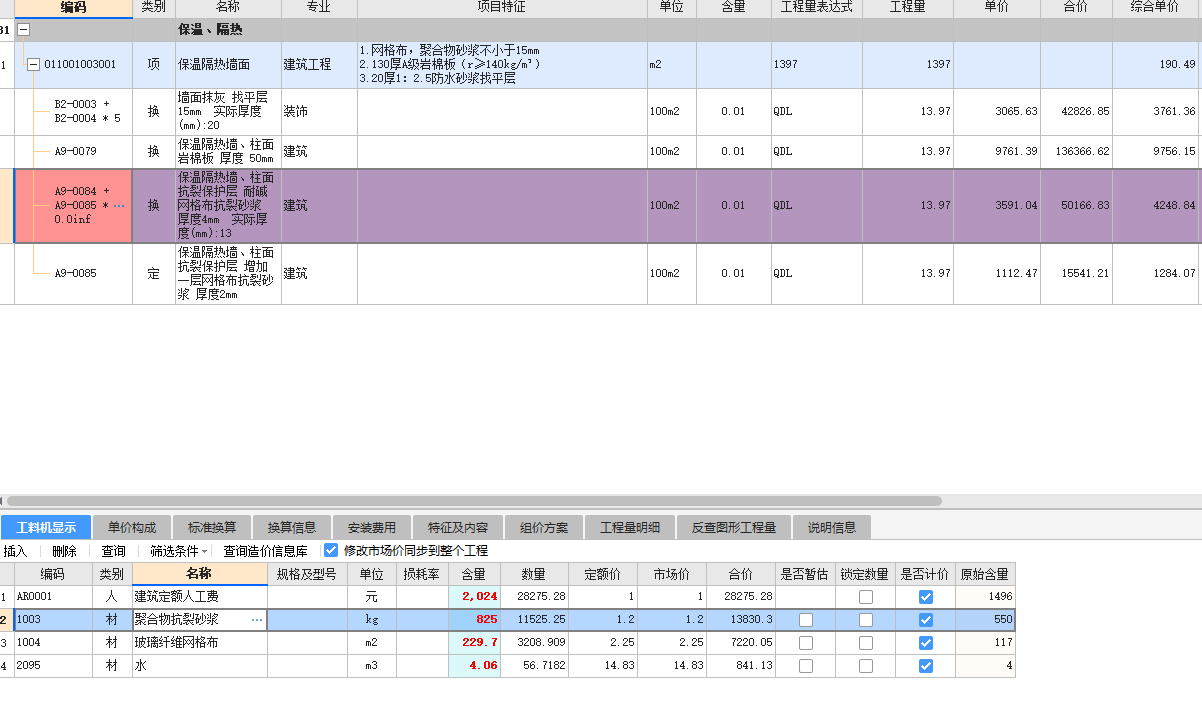This screenshot has height=710, width=1202.
Task: Click the 13830.3 合价 cell in materials table
Action: click(741, 620)
